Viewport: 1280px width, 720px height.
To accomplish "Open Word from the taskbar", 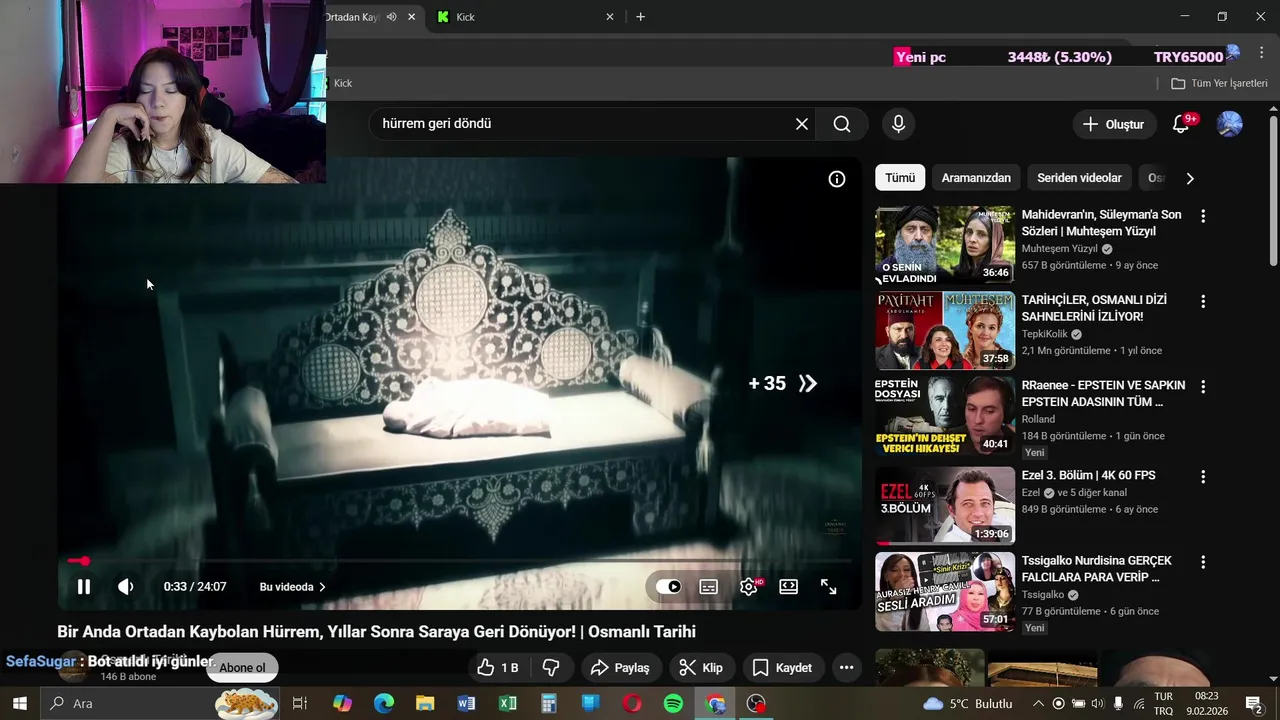I will tap(466, 704).
